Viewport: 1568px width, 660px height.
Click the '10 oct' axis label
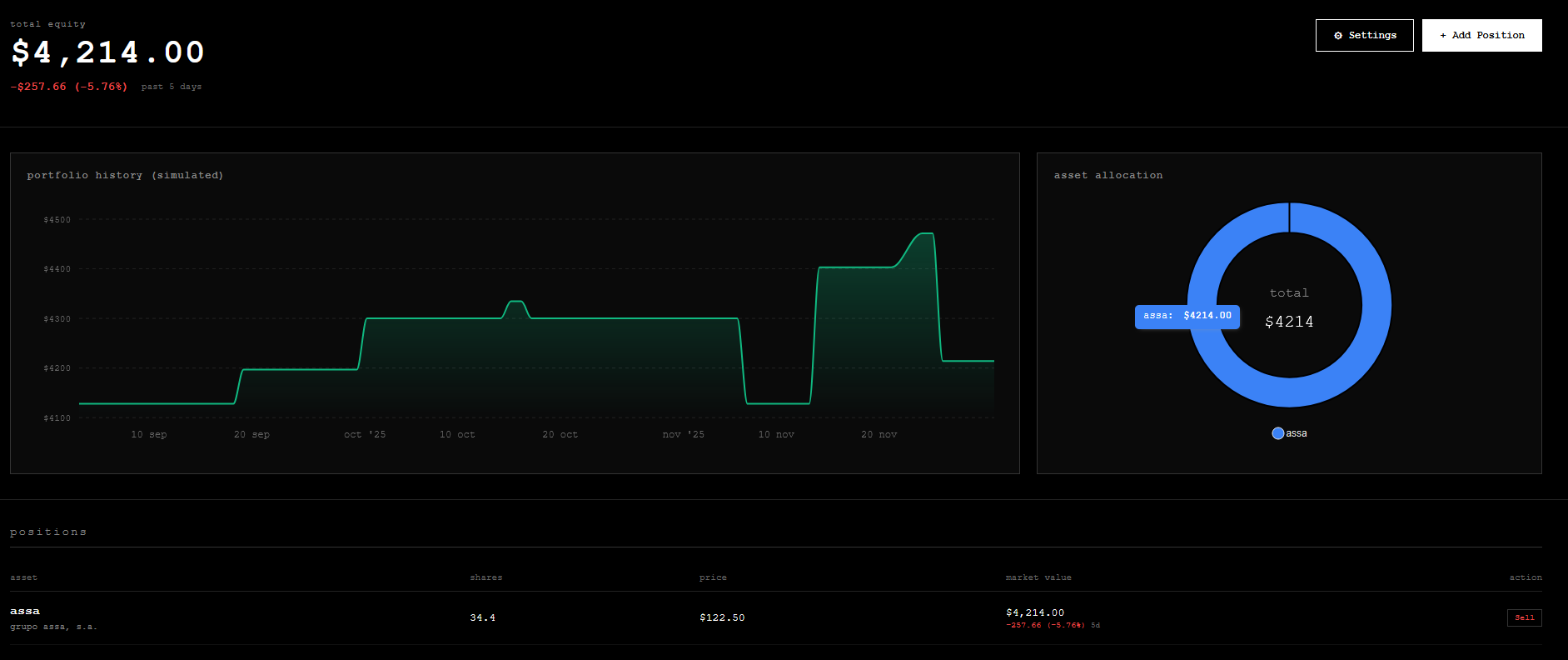tap(457, 434)
